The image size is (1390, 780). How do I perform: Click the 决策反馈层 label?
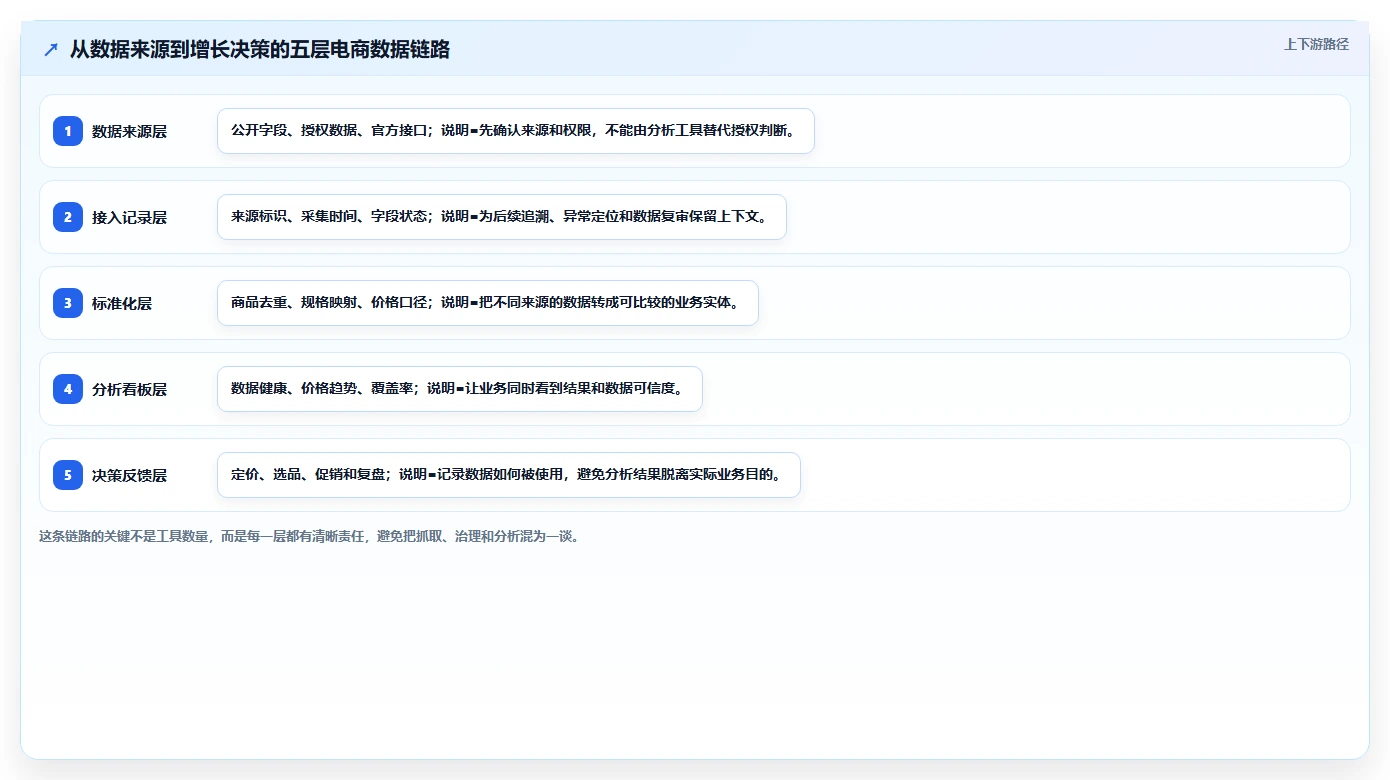[129, 475]
